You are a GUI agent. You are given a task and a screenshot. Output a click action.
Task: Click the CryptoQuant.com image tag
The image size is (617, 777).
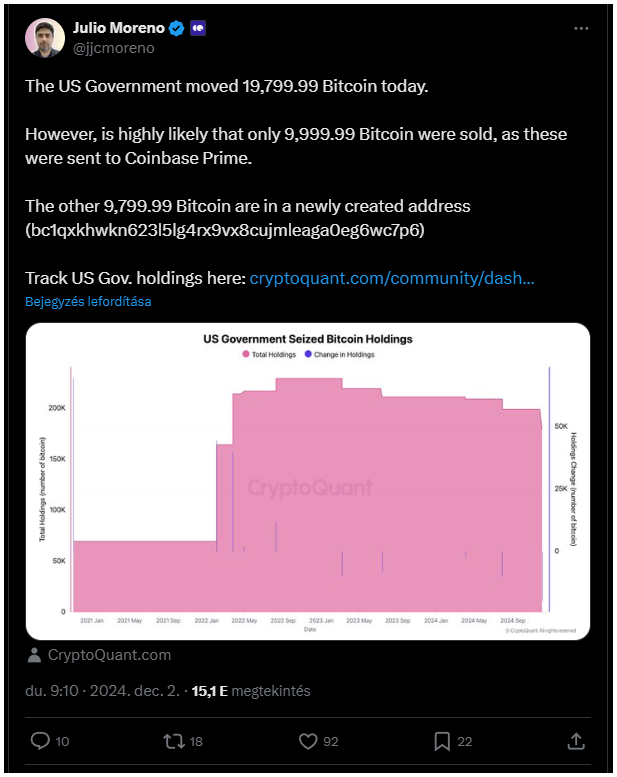(x=109, y=655)
